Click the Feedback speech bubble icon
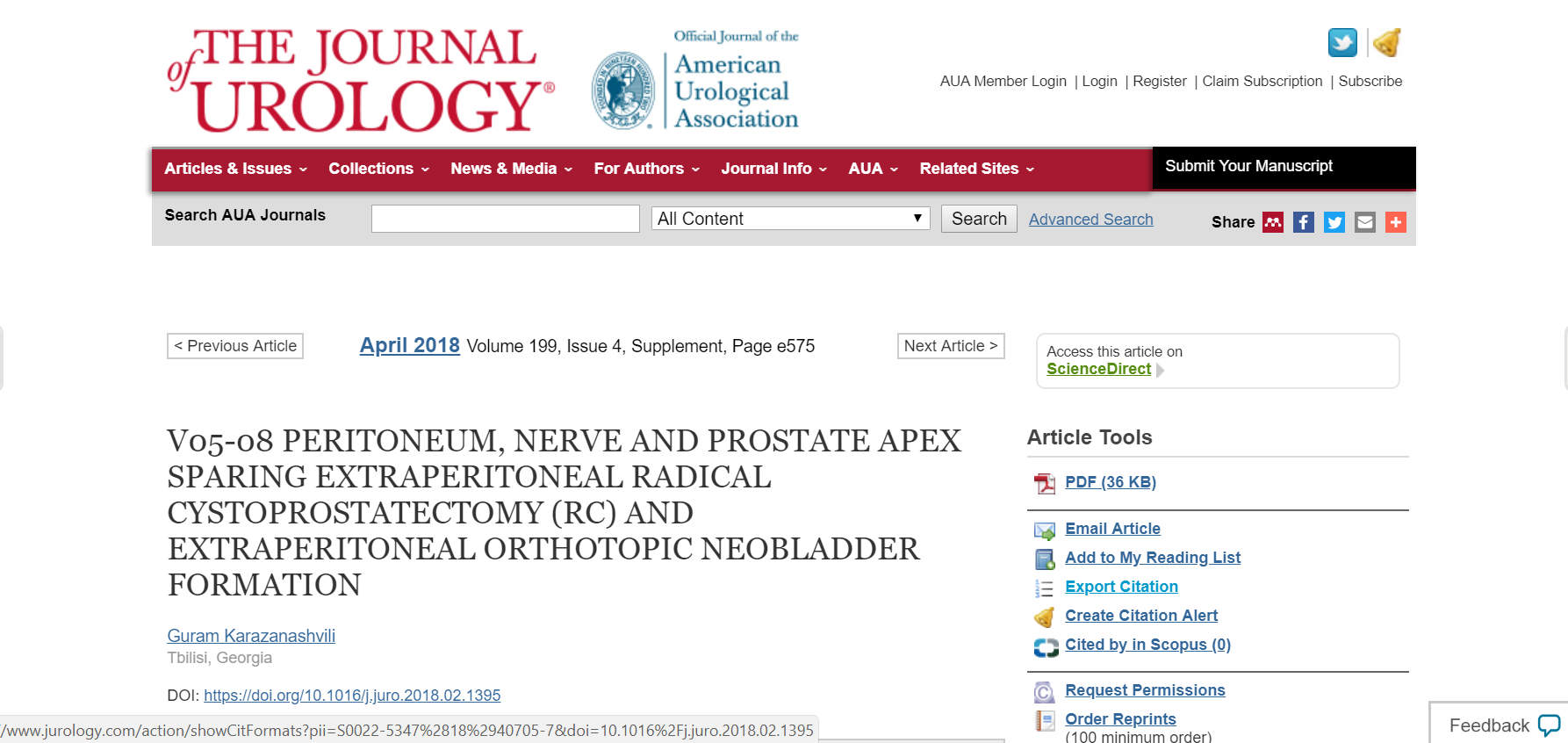Image resolution: width=1568 pixels, height=743 pixels. pyautogui.click(x=1549, y=725)
